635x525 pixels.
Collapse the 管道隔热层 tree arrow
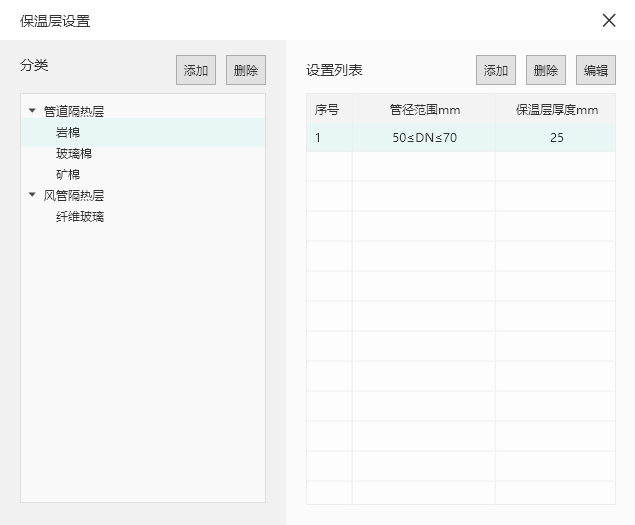(x=32, y=110)
